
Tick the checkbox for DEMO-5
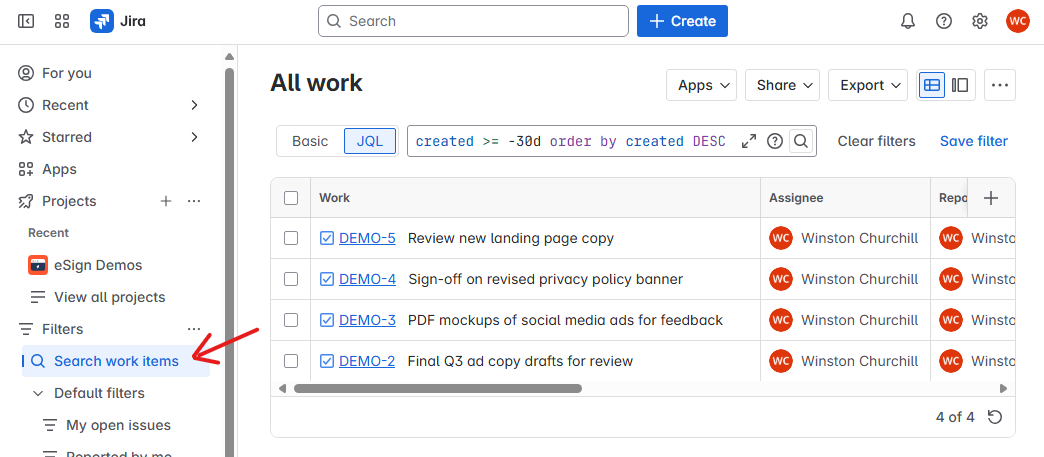pyautogui.click(x=291, y=238)
